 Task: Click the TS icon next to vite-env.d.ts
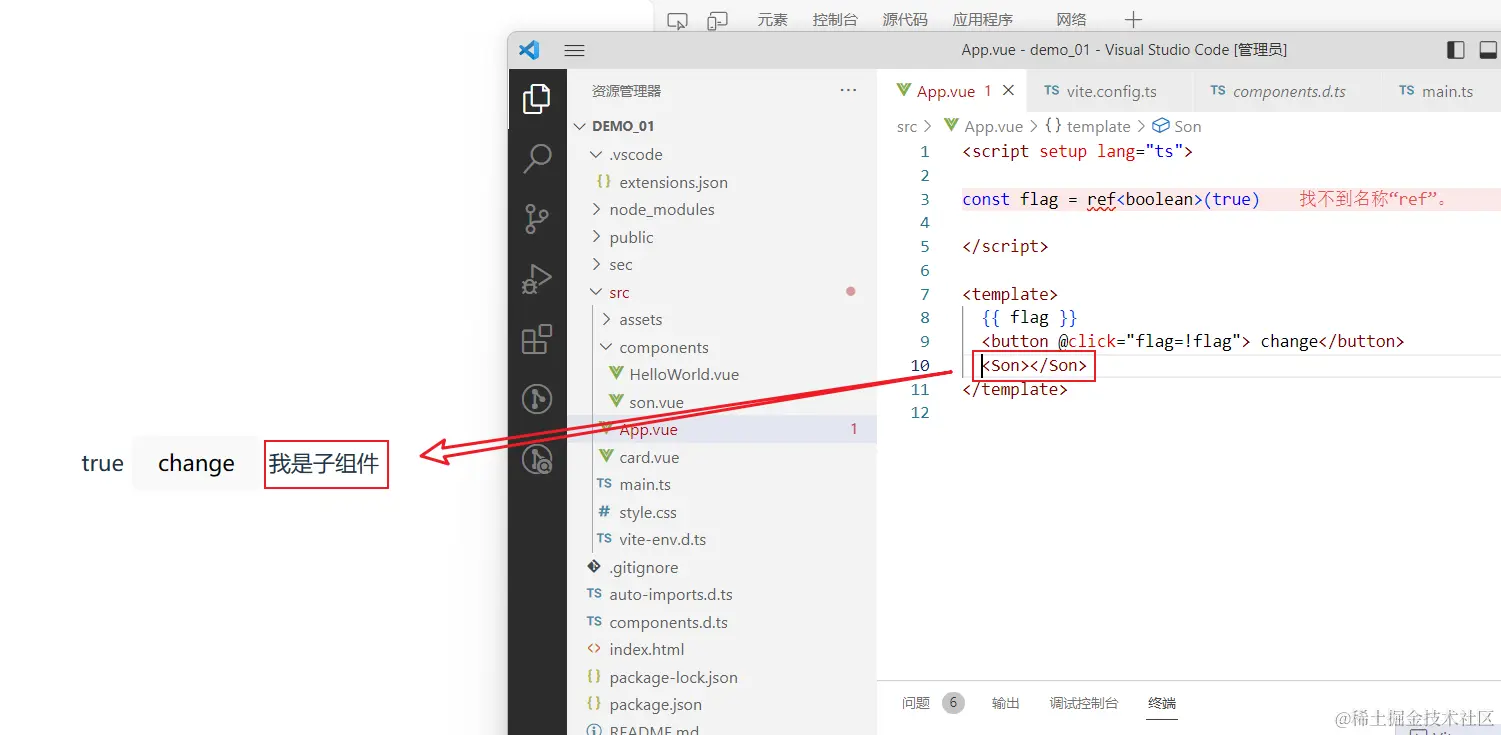[x=604, y=539]
